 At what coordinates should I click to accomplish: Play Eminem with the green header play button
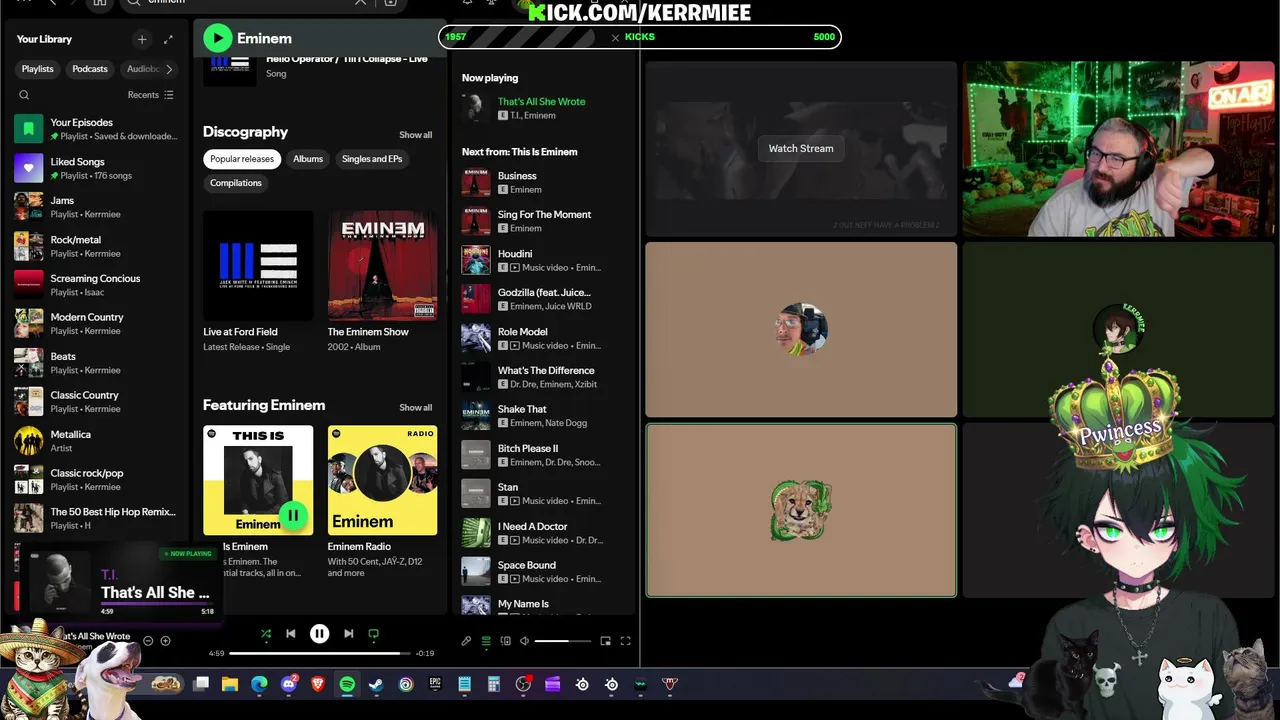tap(217, 38)
